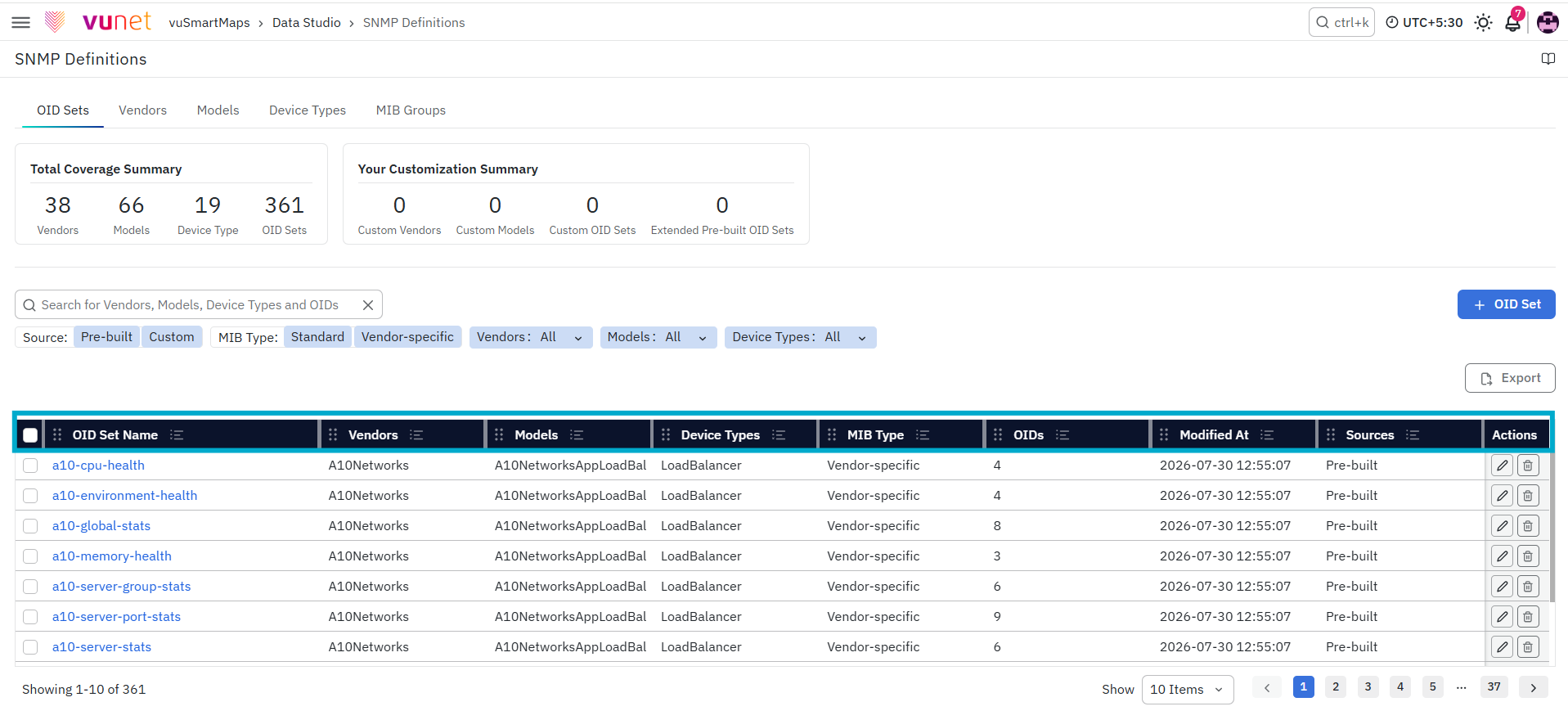
Task: Jump to last page 37
Action: tap(1494, 687)
